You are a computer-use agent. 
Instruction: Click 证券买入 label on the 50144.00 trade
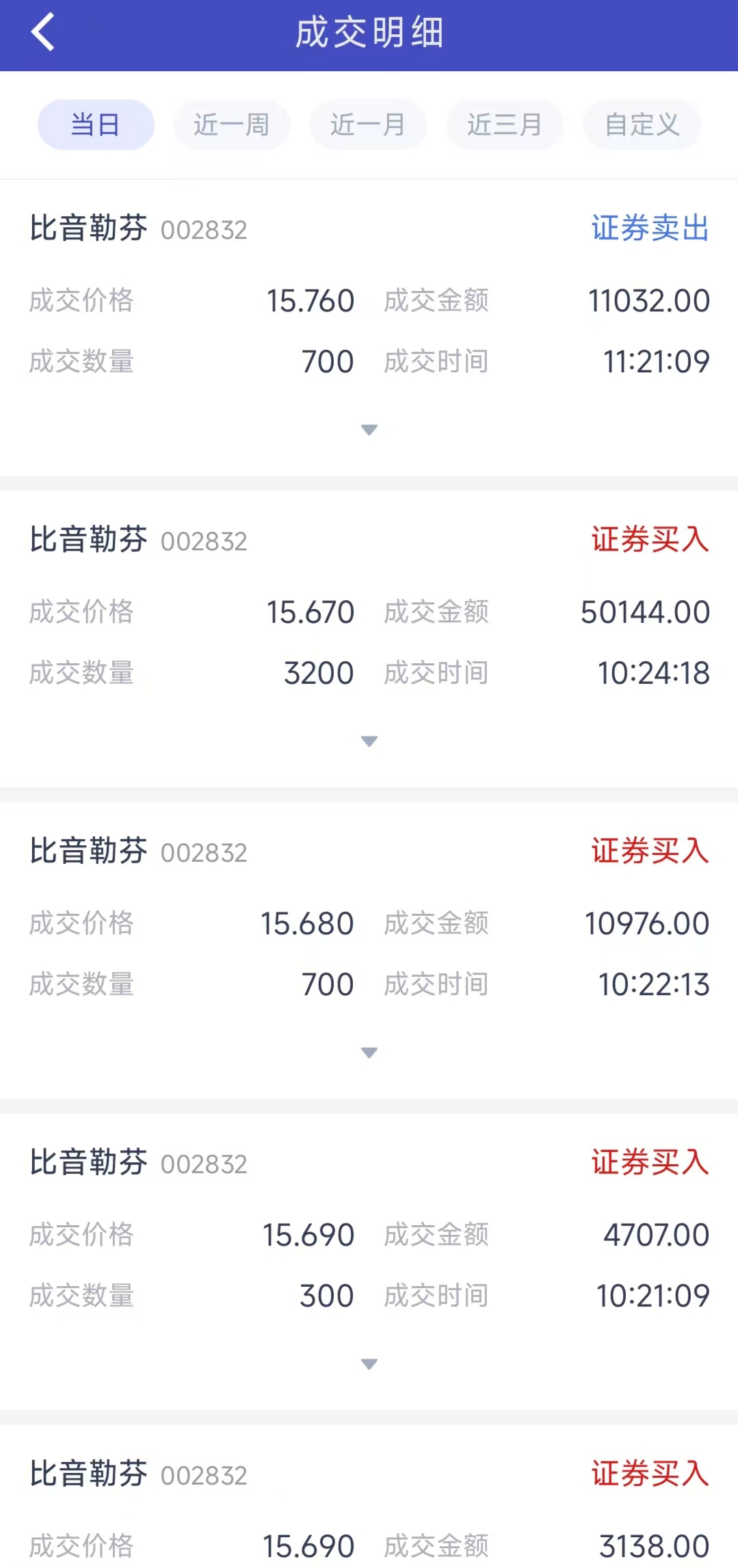point(650,540)
